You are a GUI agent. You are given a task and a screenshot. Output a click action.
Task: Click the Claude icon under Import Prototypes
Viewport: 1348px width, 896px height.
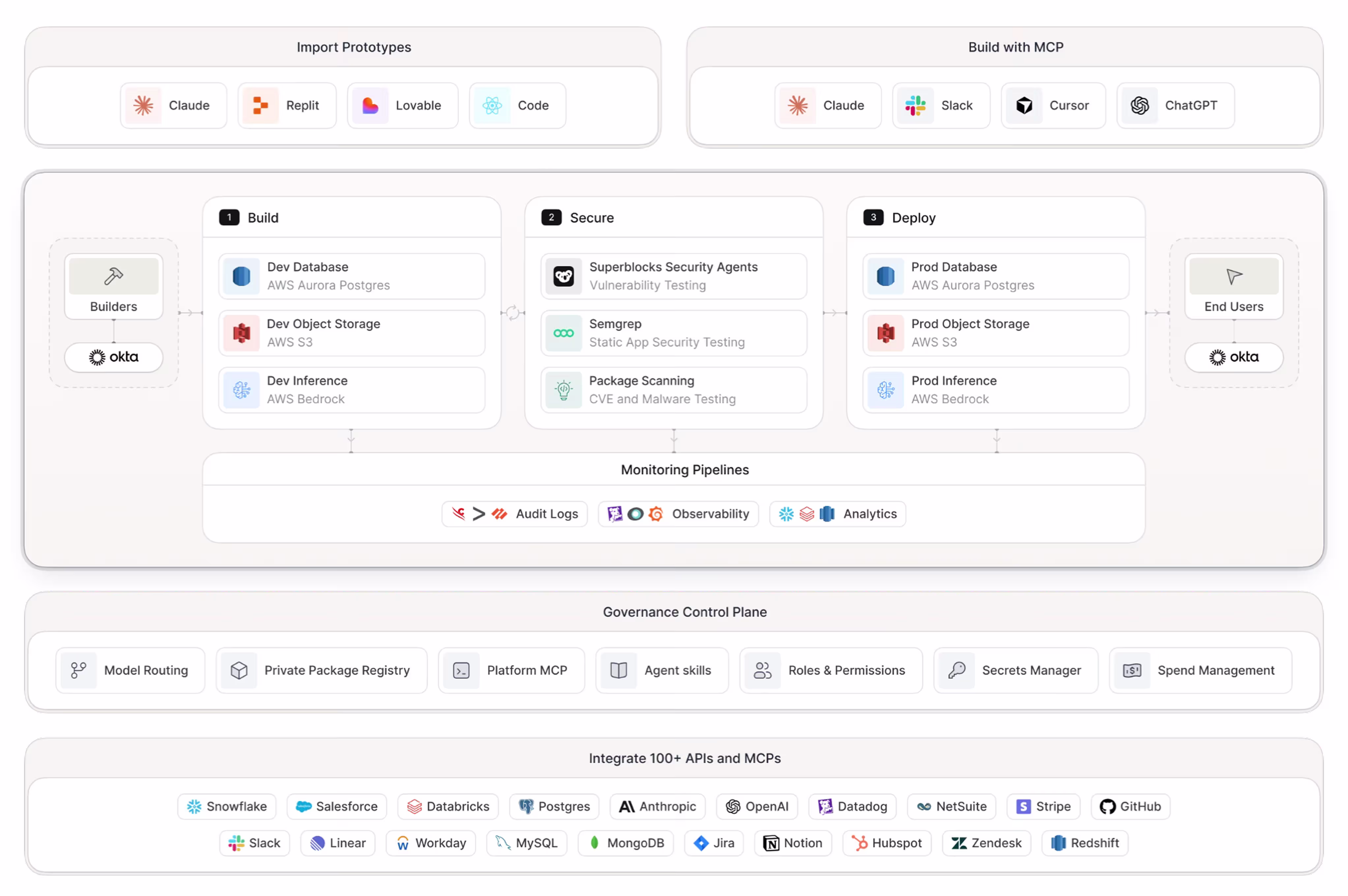[143, 105]
